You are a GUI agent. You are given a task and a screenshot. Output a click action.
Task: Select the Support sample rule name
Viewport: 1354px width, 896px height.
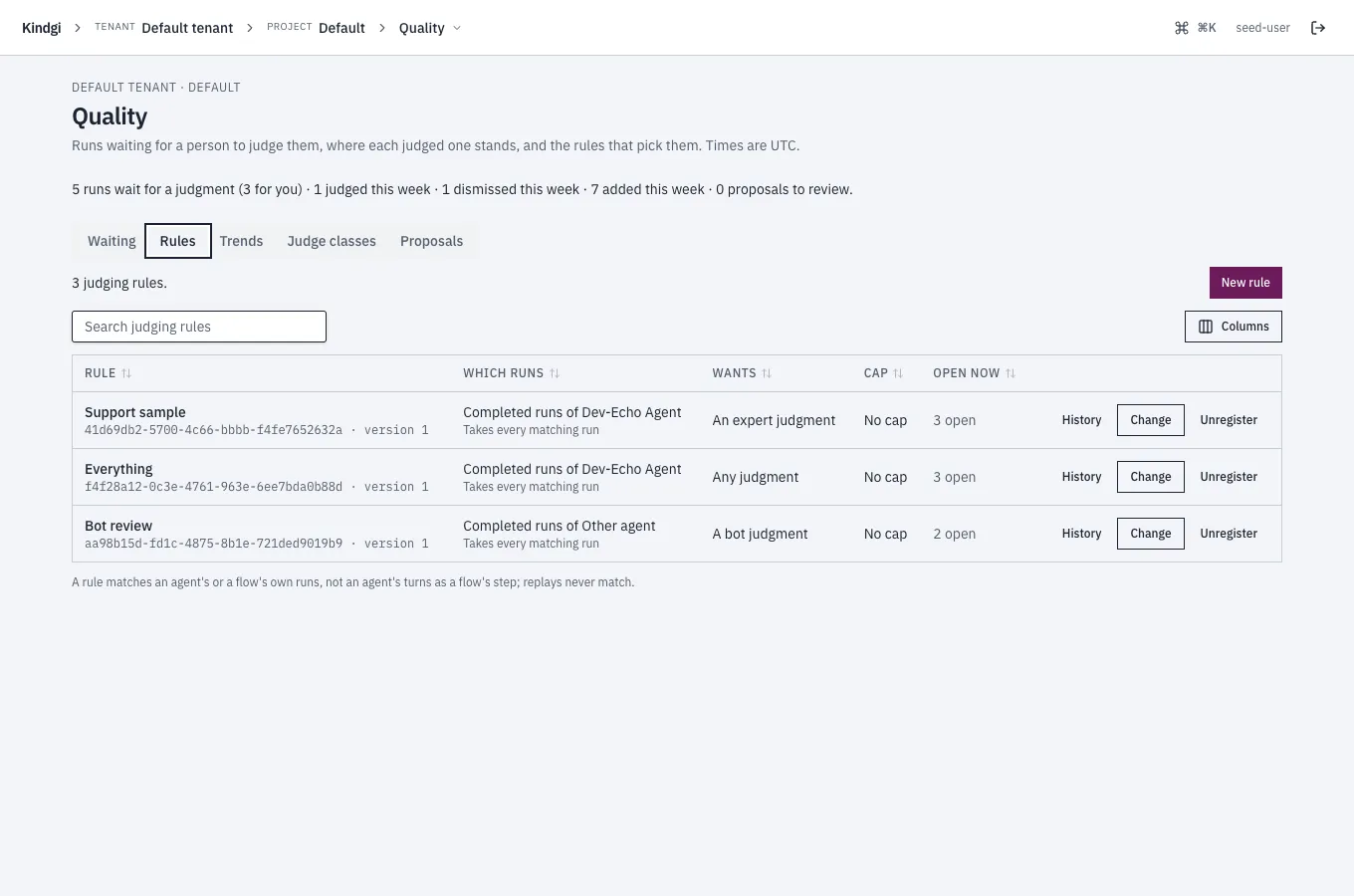point(135,412)
